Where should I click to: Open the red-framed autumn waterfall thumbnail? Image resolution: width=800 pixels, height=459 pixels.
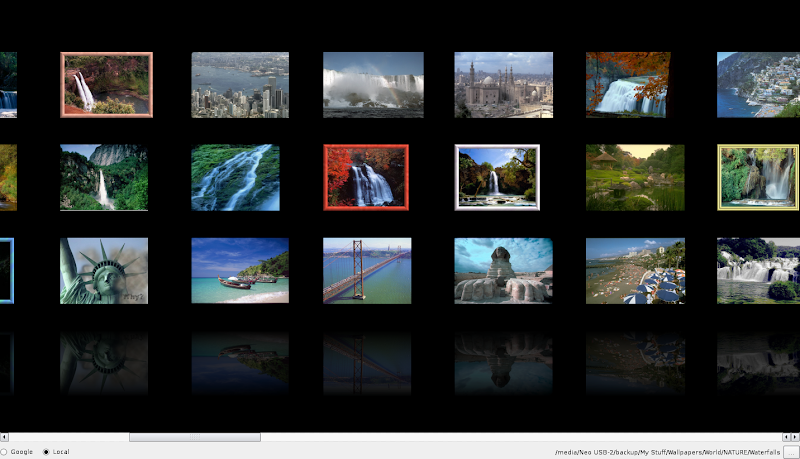pyautogui.click(x=366, y=177)
